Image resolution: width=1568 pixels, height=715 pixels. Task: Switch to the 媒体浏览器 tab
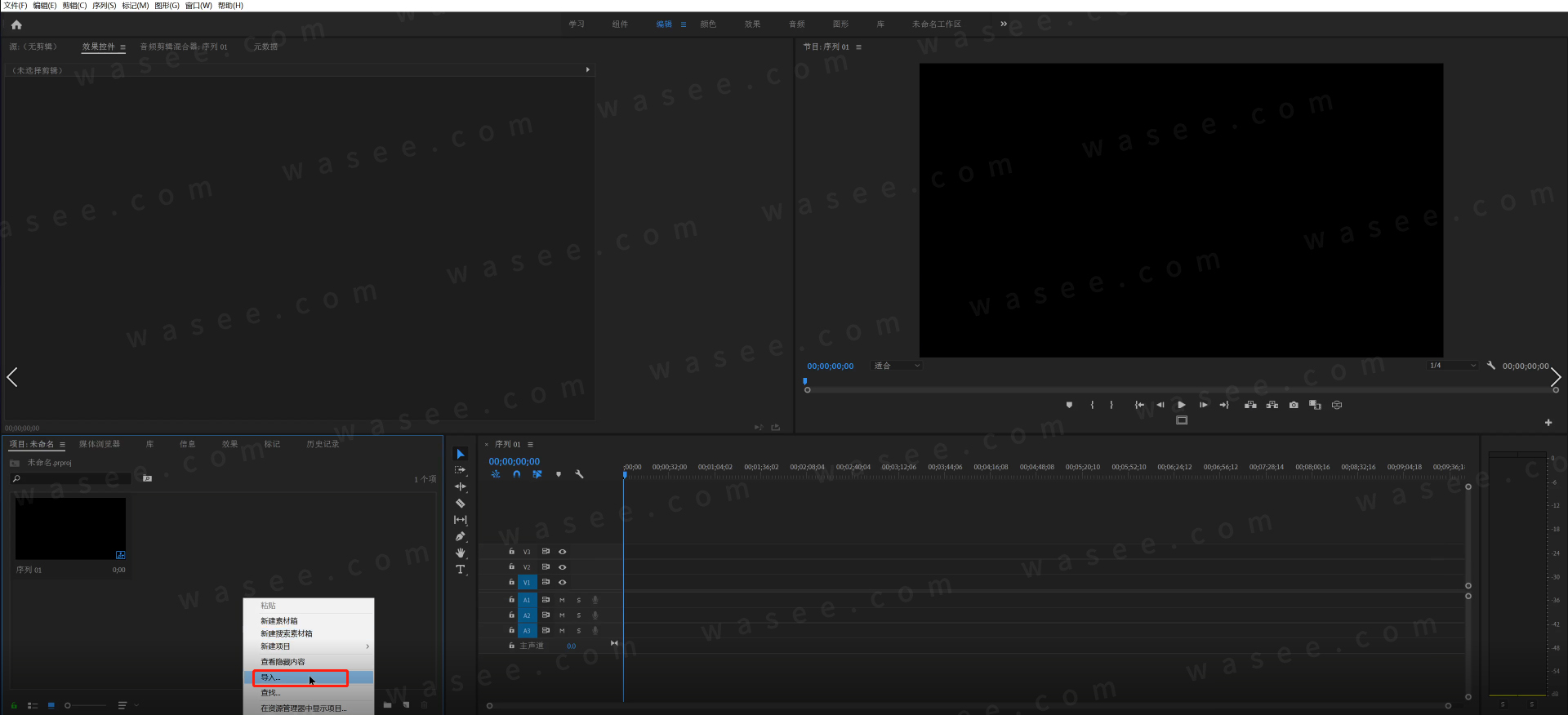[100, 445]
